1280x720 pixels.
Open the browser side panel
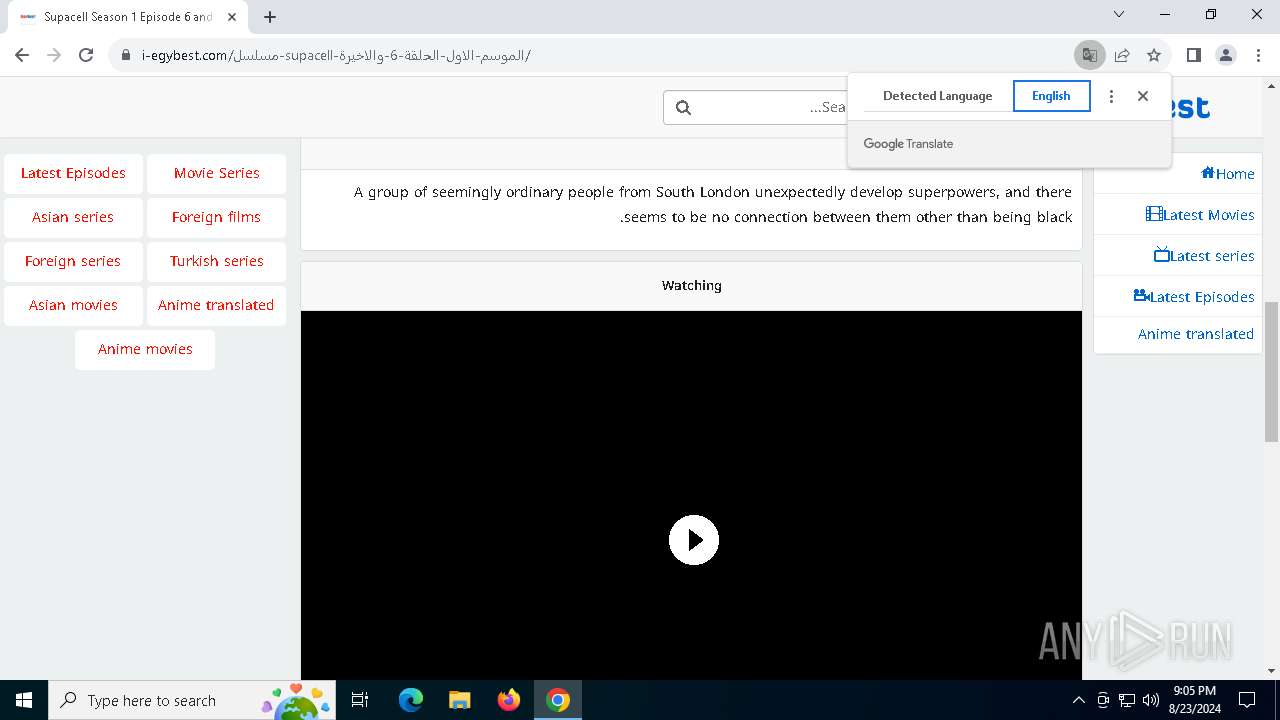pyautogui.click(x=1193, y=55)
